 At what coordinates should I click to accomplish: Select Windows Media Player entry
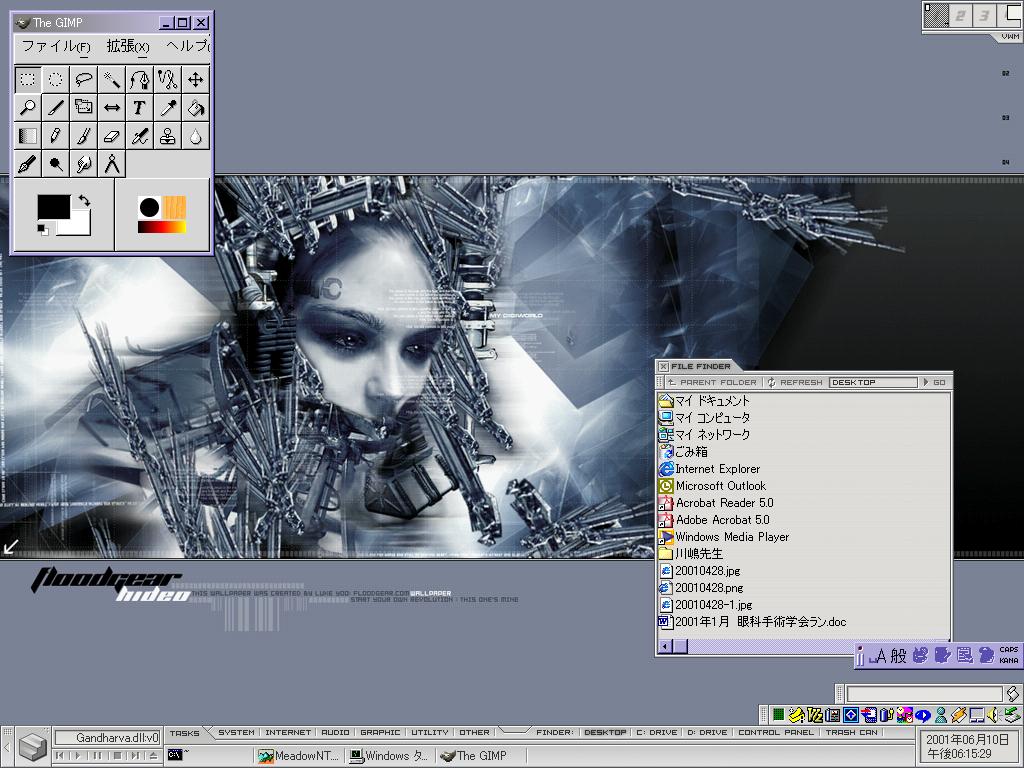pos(724,537)
